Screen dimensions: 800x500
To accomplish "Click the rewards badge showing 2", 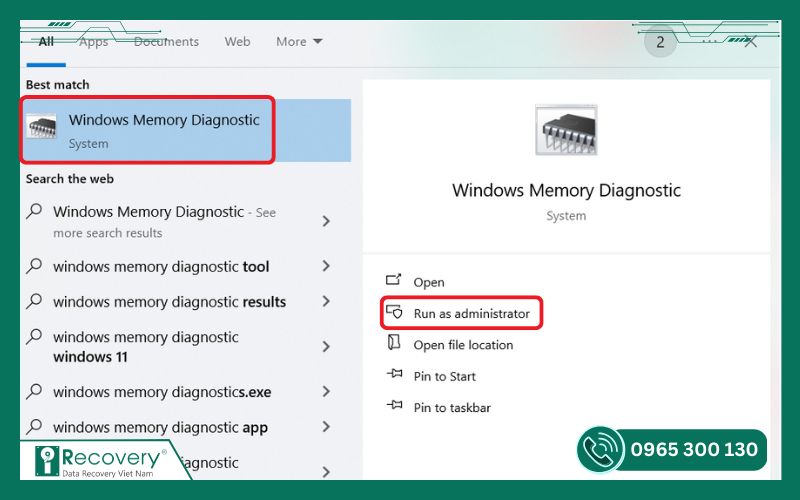I will 660,42.
